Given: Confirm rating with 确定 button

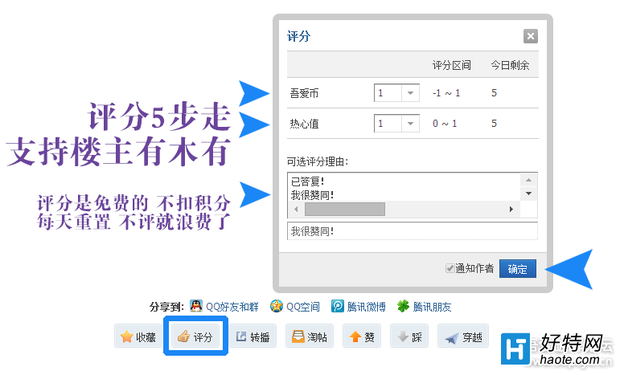Looking at the screenshot, I should [x=517, y=269].
